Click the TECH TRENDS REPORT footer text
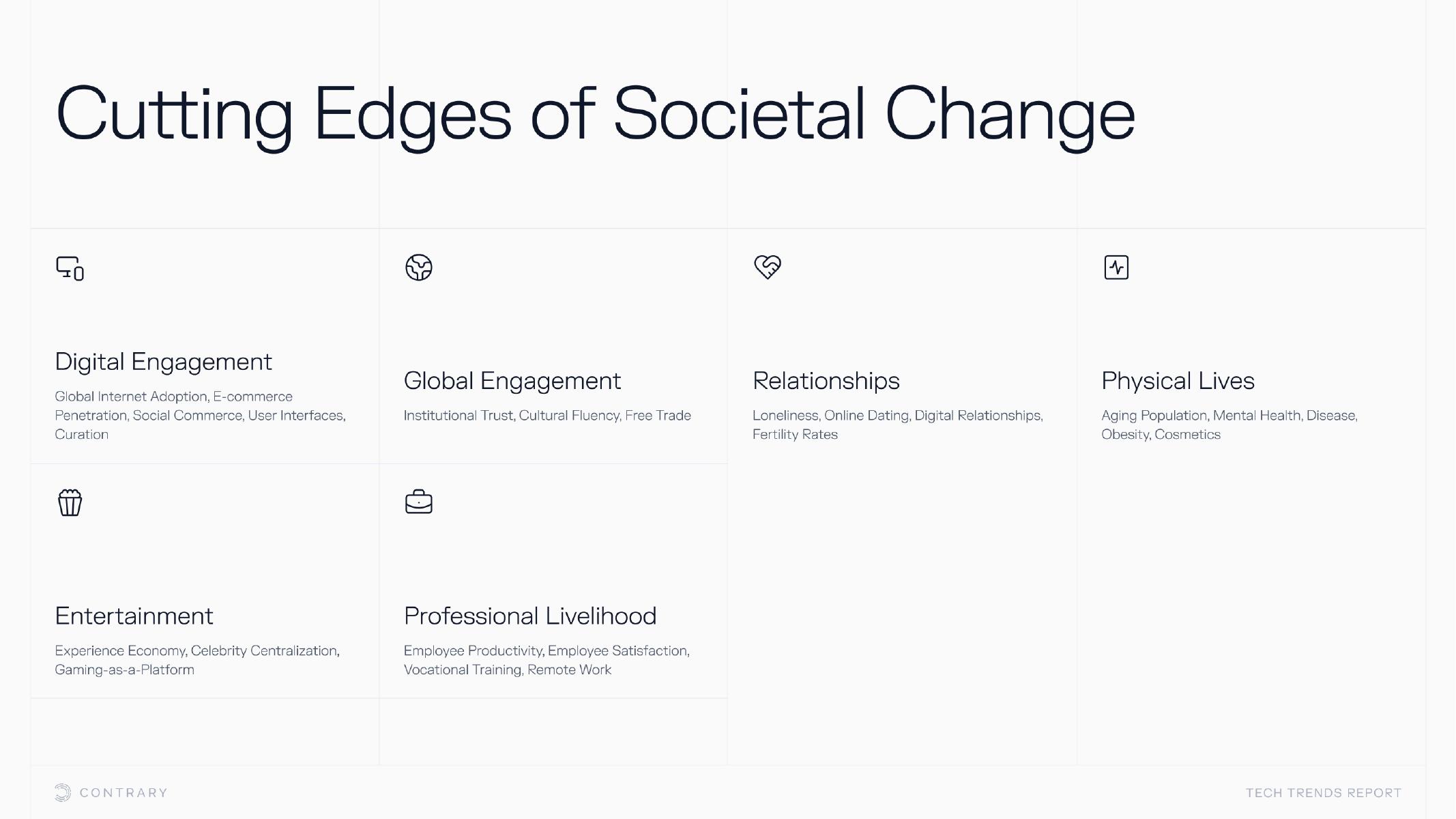The width and height of the screenshot is (1456, 819). 1323,793
